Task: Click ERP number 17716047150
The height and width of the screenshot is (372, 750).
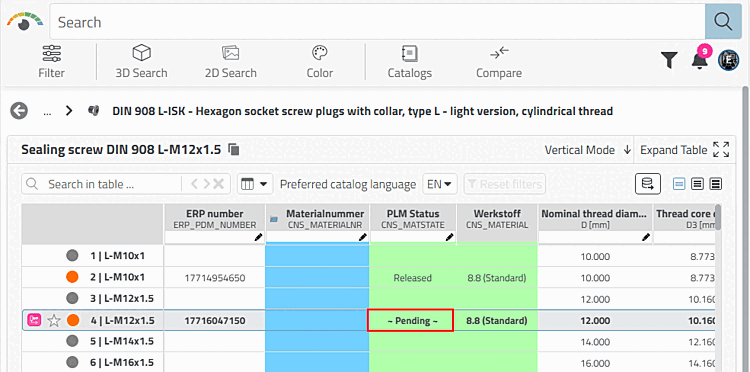Action: point(215,320)
